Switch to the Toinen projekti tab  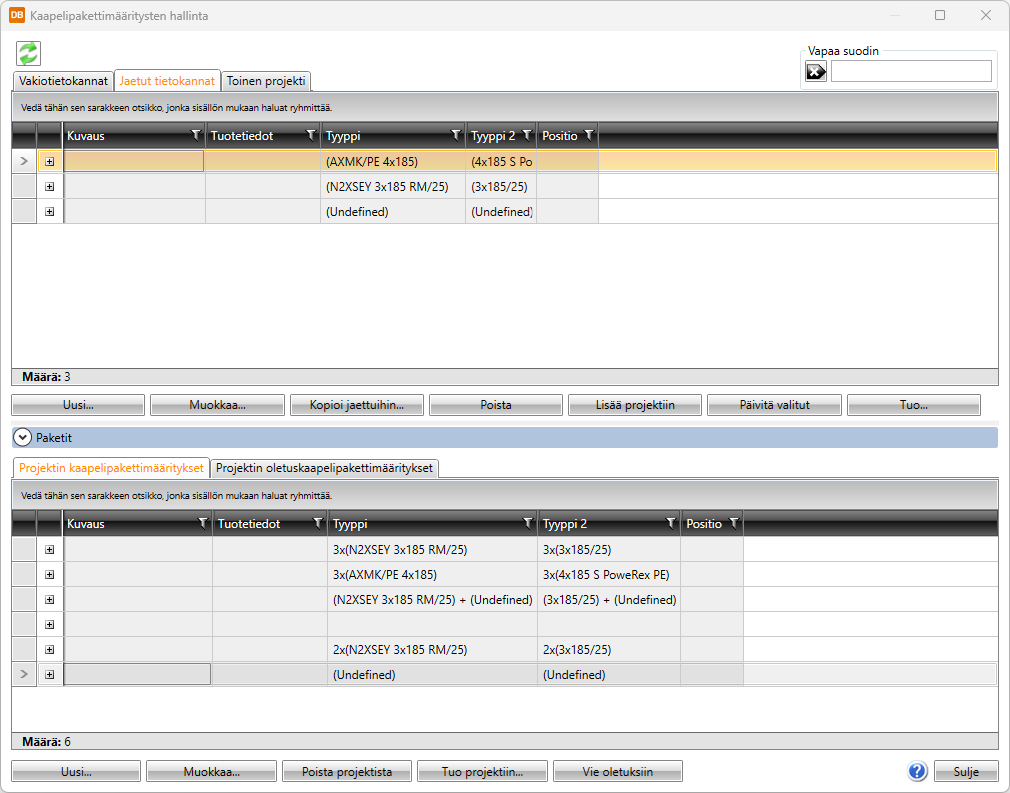click(x=266, y=81)
